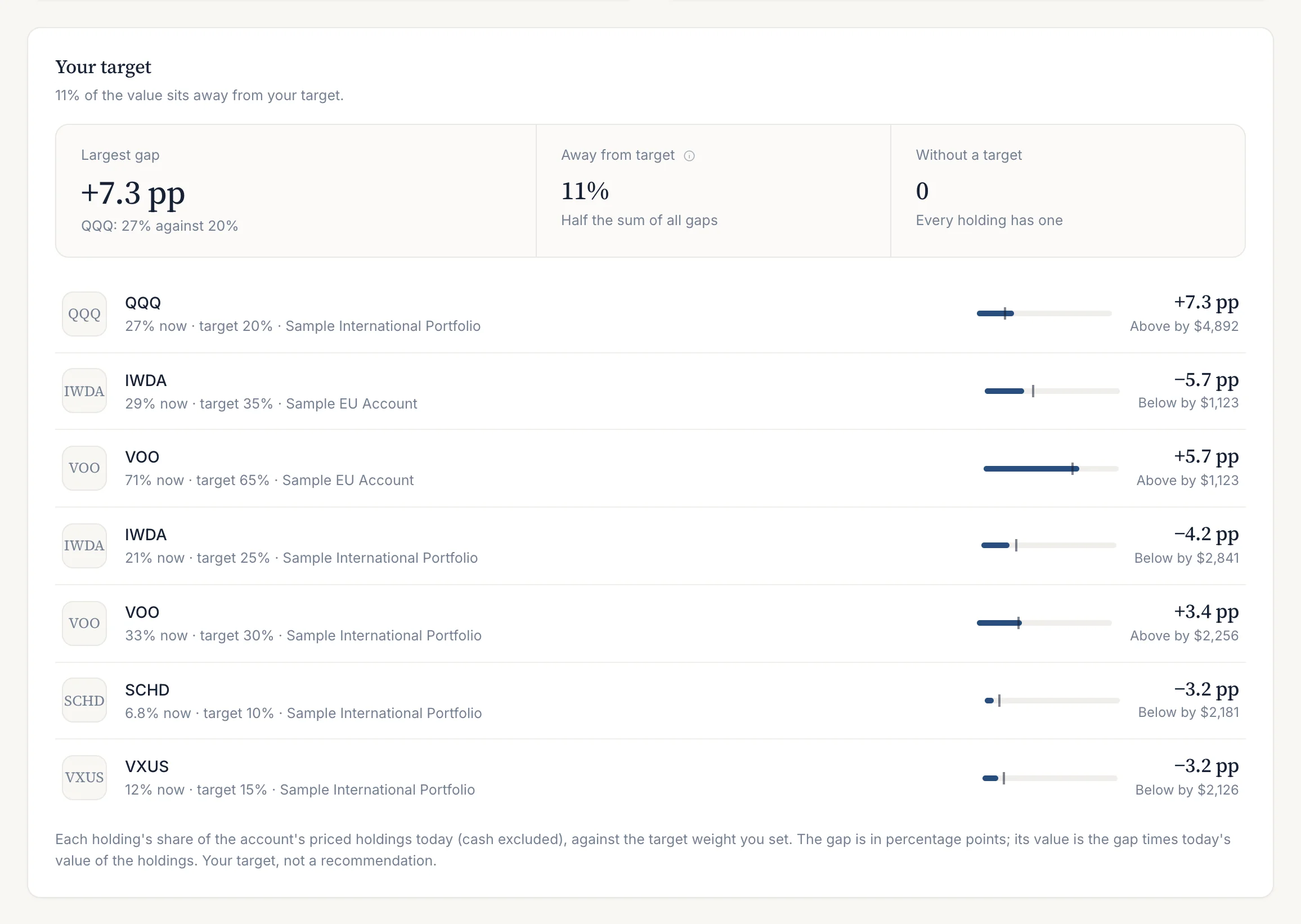
Task: Click the IWDA 29% now allocation bar
Action: (x=1052, y=391)
